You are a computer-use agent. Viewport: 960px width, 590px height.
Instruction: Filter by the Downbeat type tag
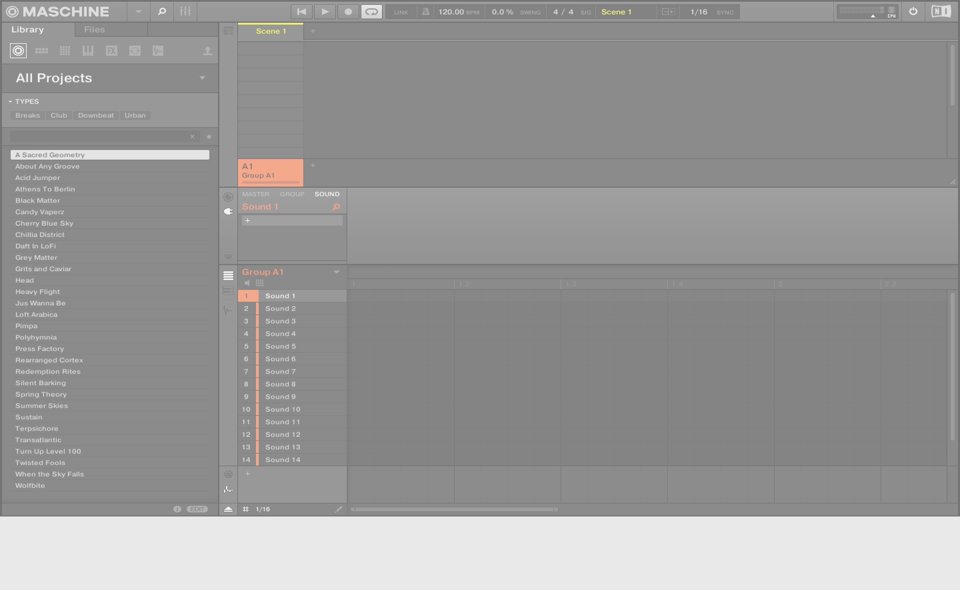pyautogui.click(x=96, y=116)
